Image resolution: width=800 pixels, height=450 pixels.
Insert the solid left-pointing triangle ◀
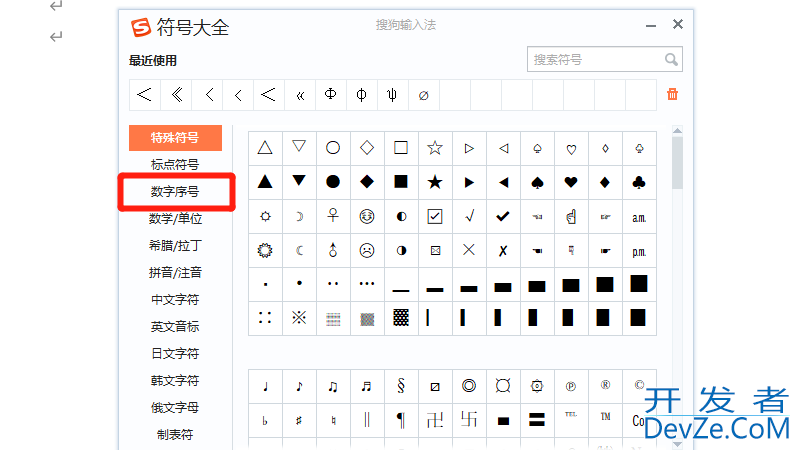[503, 182]
